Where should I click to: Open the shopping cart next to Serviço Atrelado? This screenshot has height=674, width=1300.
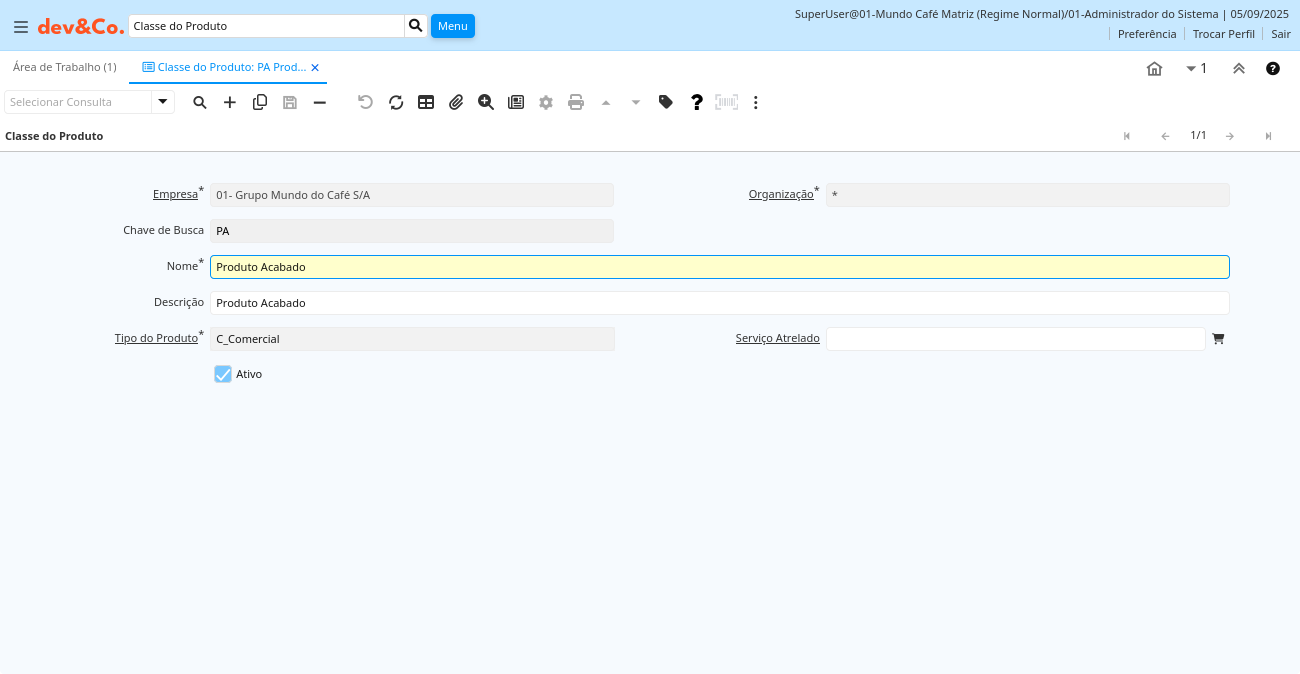click(1218, 339)
